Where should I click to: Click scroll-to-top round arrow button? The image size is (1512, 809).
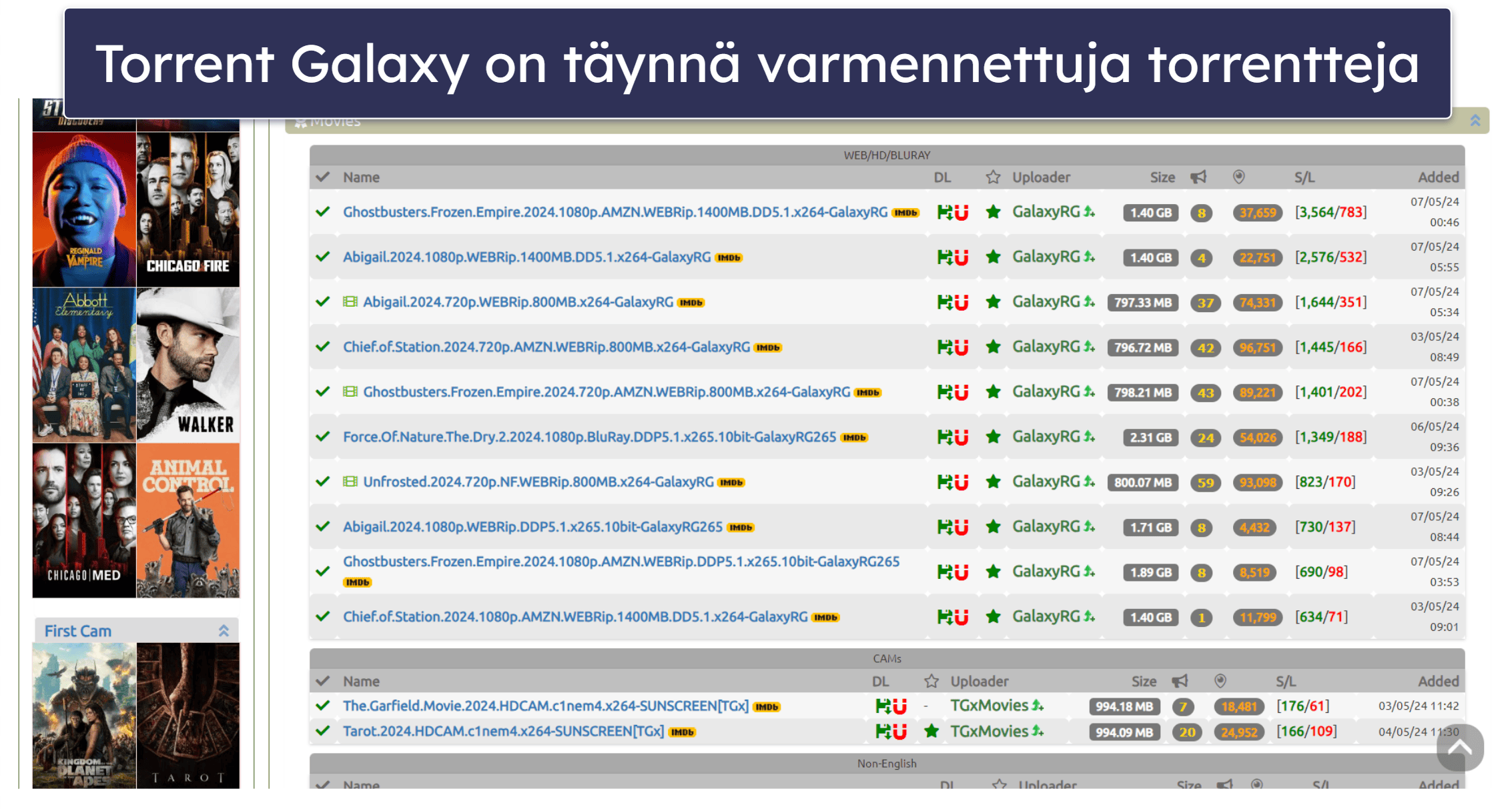1460,748
